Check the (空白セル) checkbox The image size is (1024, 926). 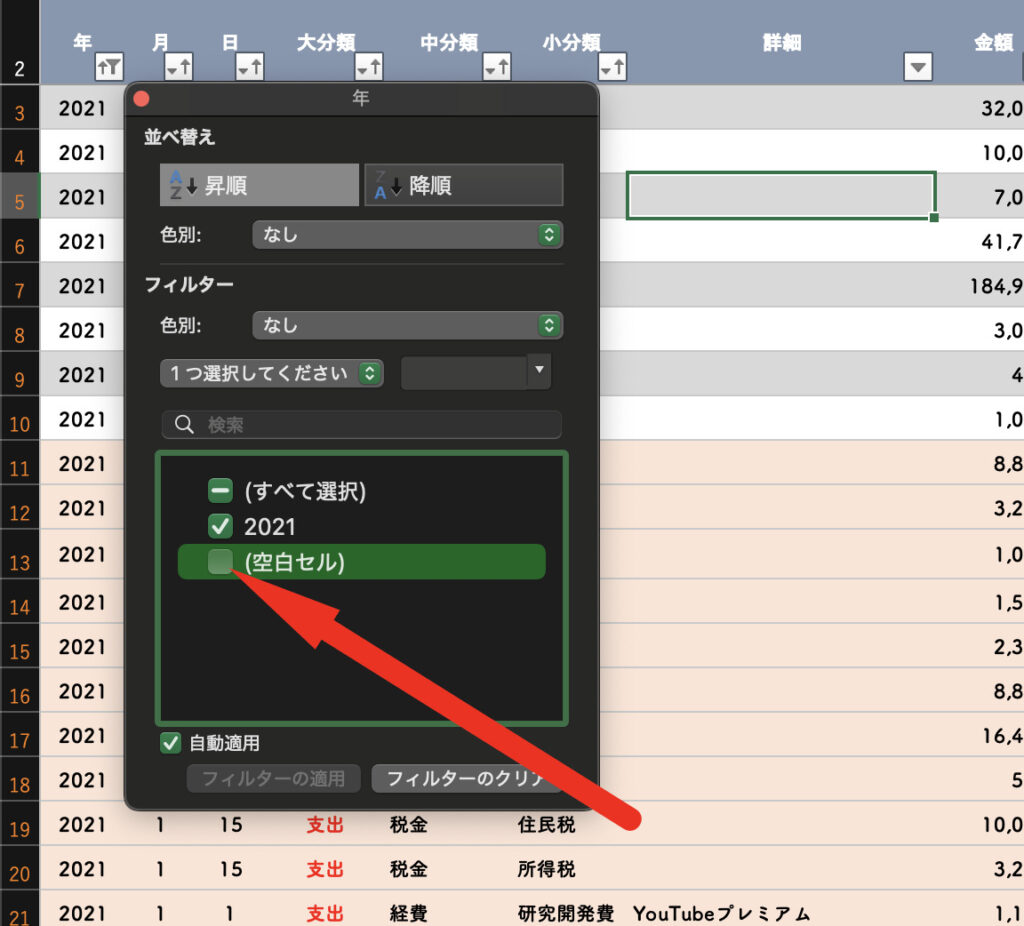(220, 562)
